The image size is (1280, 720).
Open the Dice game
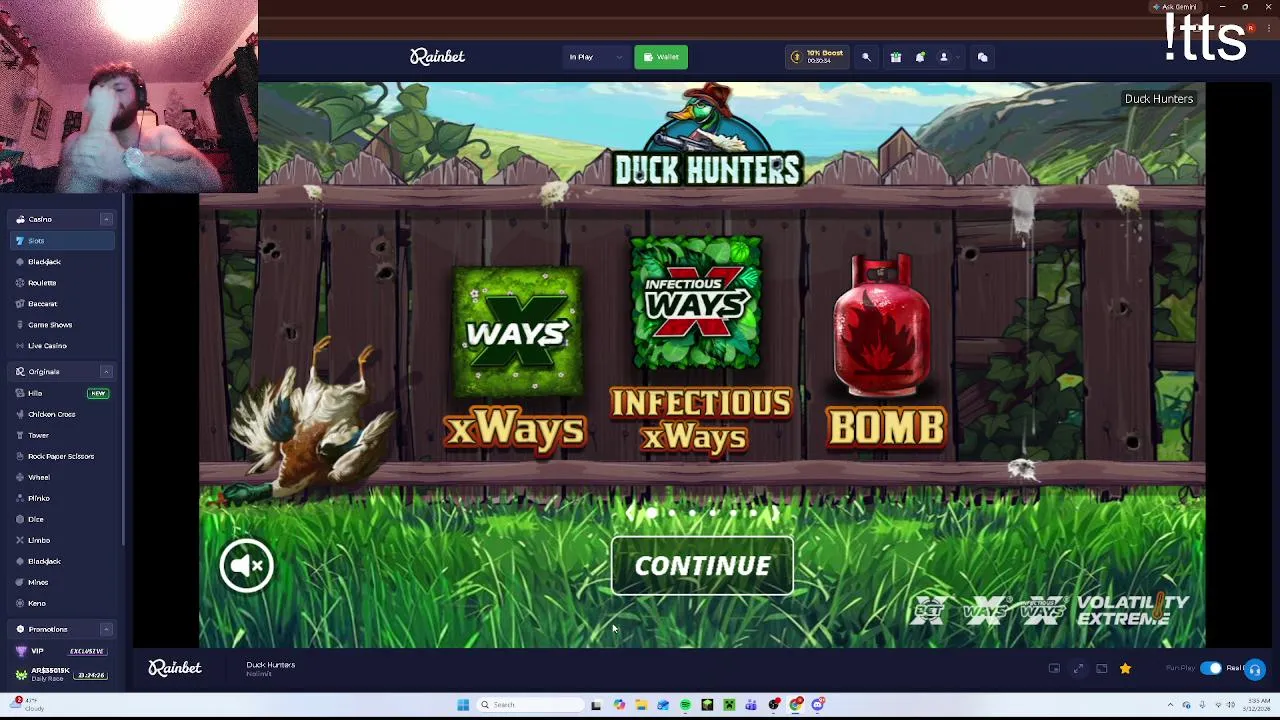coord(62,519)
